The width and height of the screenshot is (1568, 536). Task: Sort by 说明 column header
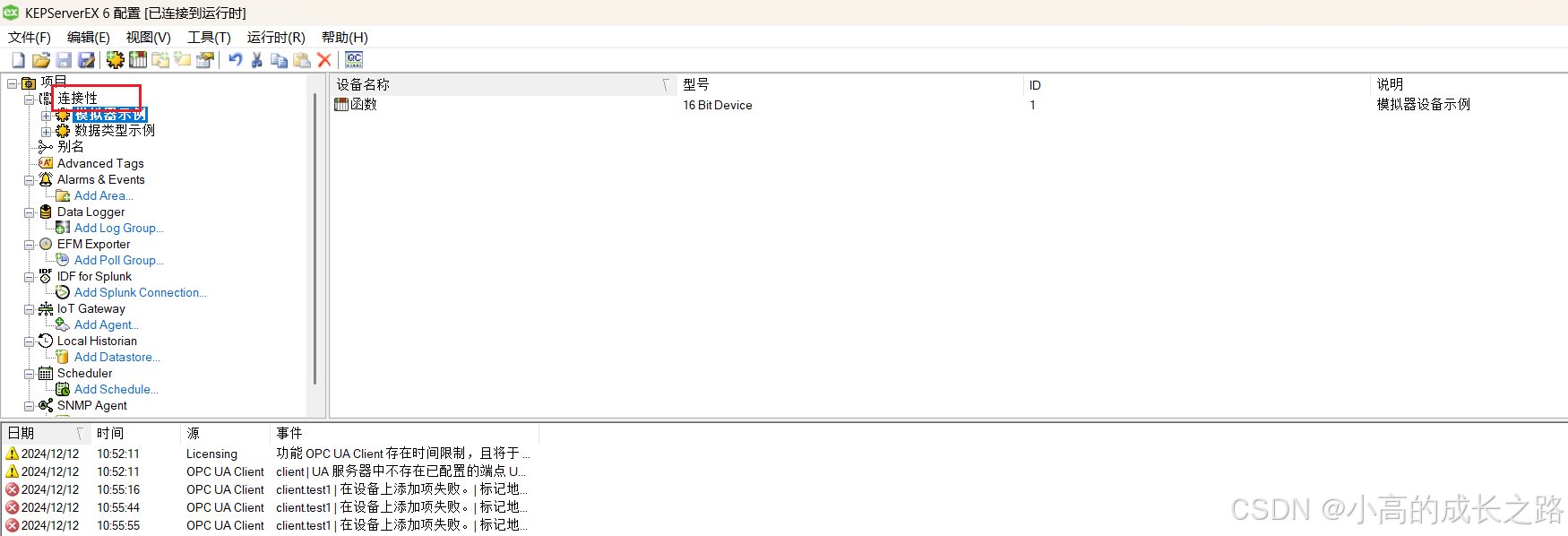(1469, 84)
